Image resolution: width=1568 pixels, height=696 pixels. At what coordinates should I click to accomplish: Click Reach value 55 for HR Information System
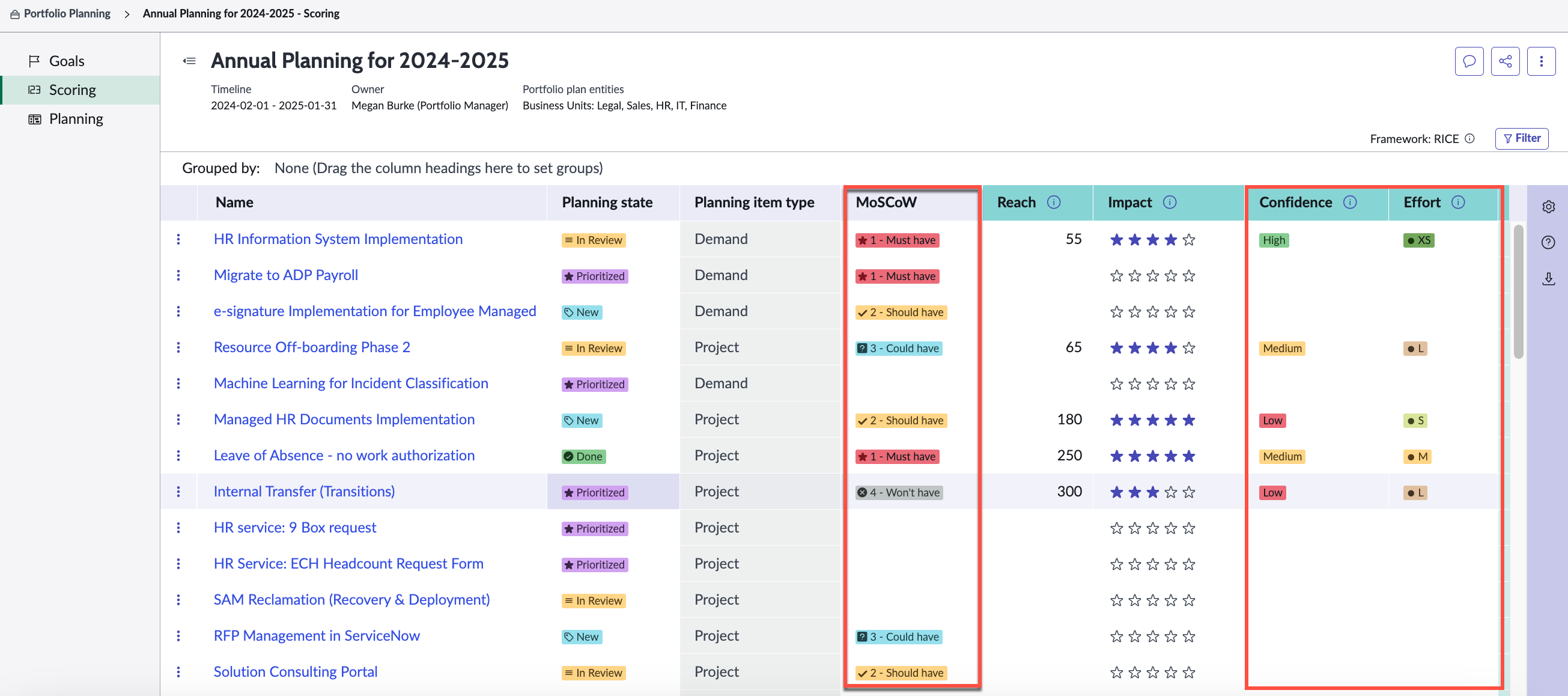pos(1073,239)
